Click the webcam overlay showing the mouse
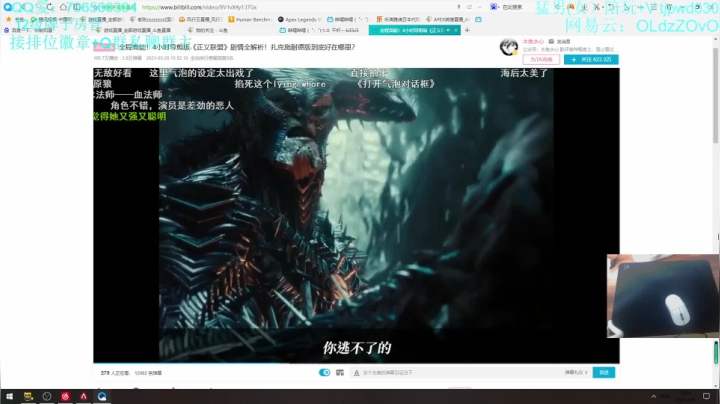 (x=663, y=296)
